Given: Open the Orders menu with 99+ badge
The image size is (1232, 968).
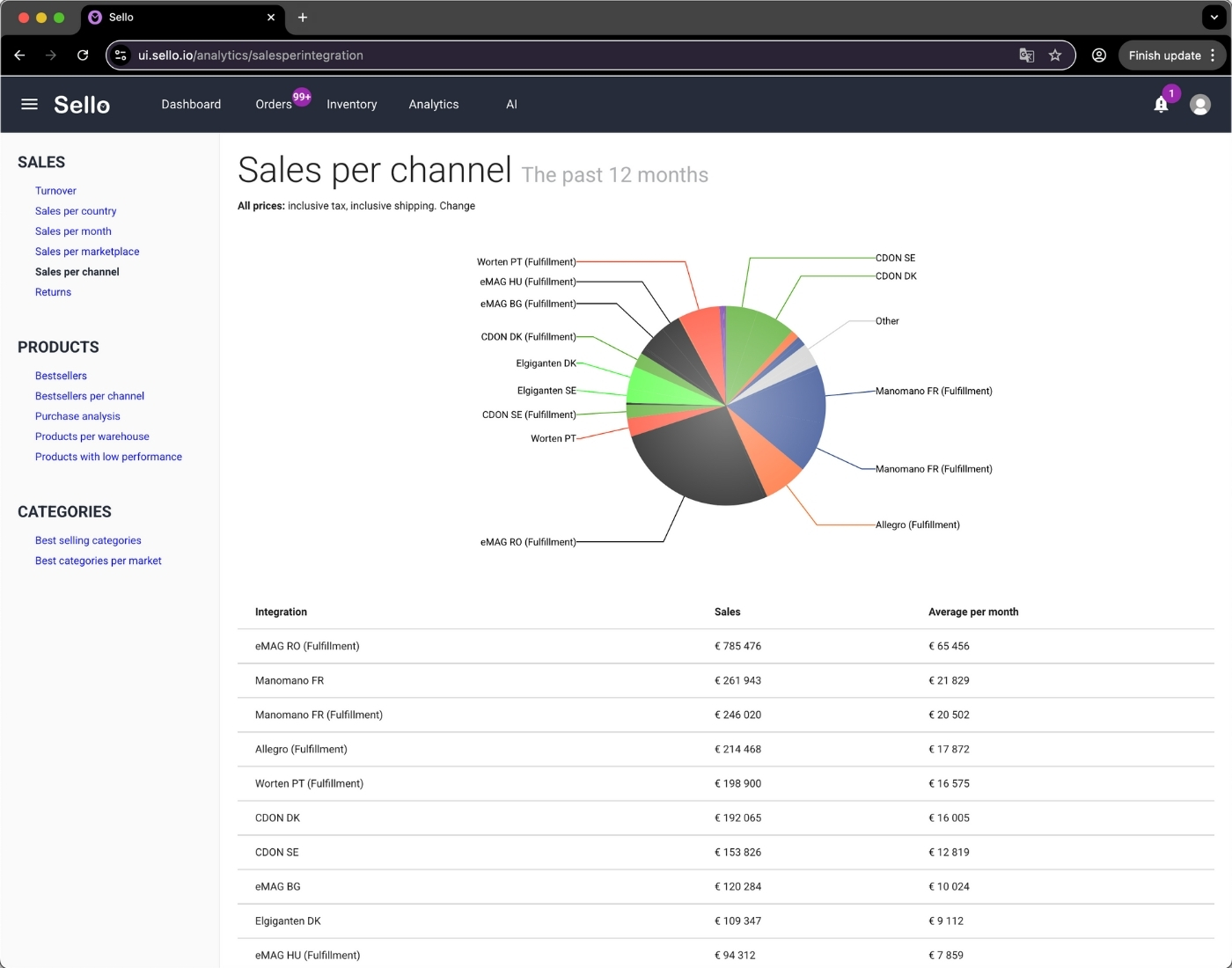Looking at the screenshot, I should [273, 104].
